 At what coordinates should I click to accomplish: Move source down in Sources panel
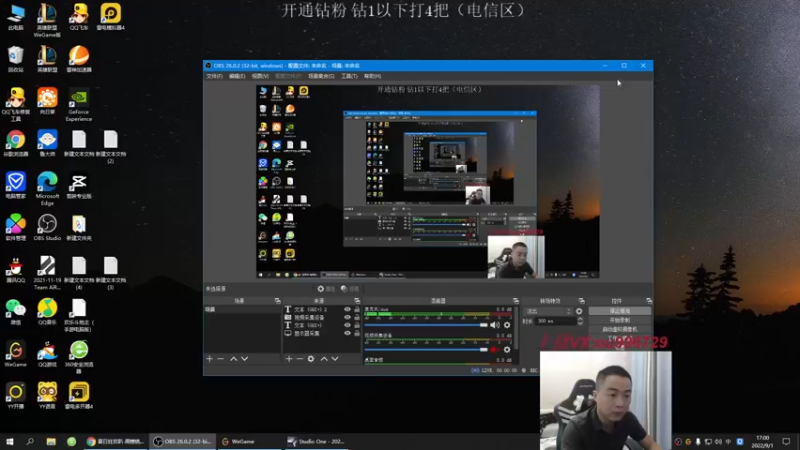335,359
